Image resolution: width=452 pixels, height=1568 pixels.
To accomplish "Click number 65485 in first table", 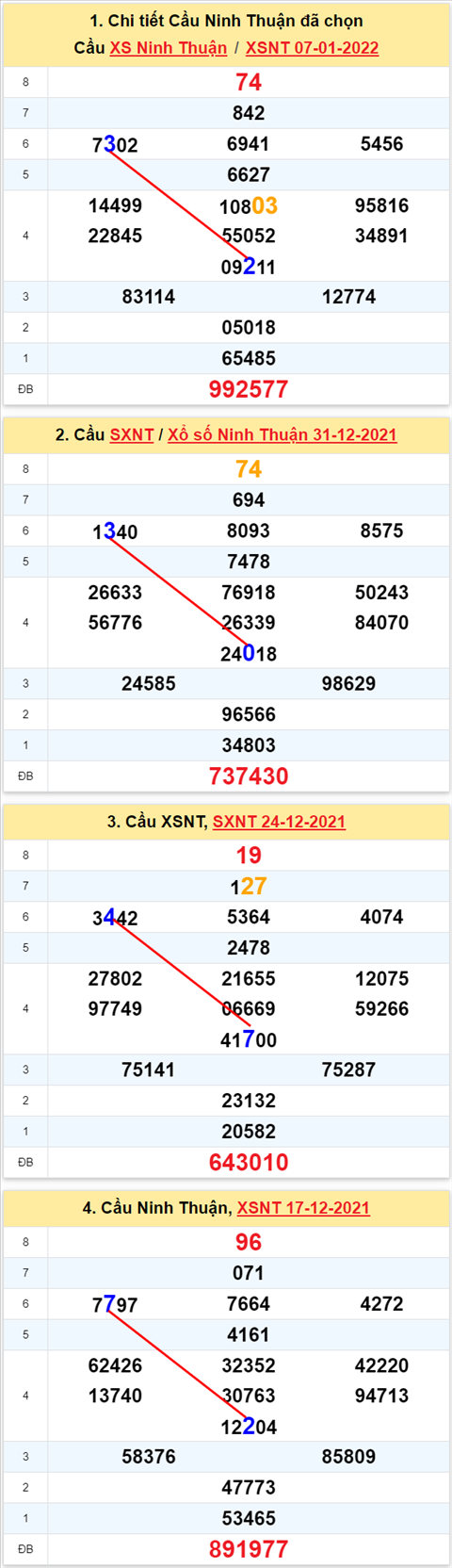I will point(249,358).
